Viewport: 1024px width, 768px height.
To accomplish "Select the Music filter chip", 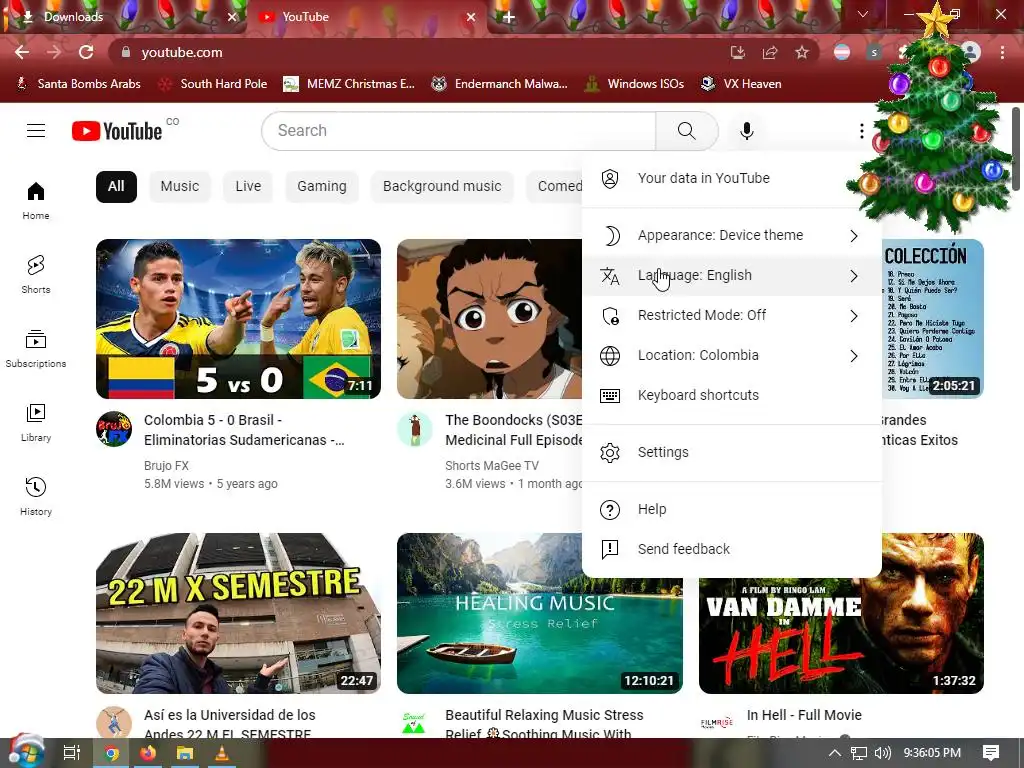I will coord(180,186).
